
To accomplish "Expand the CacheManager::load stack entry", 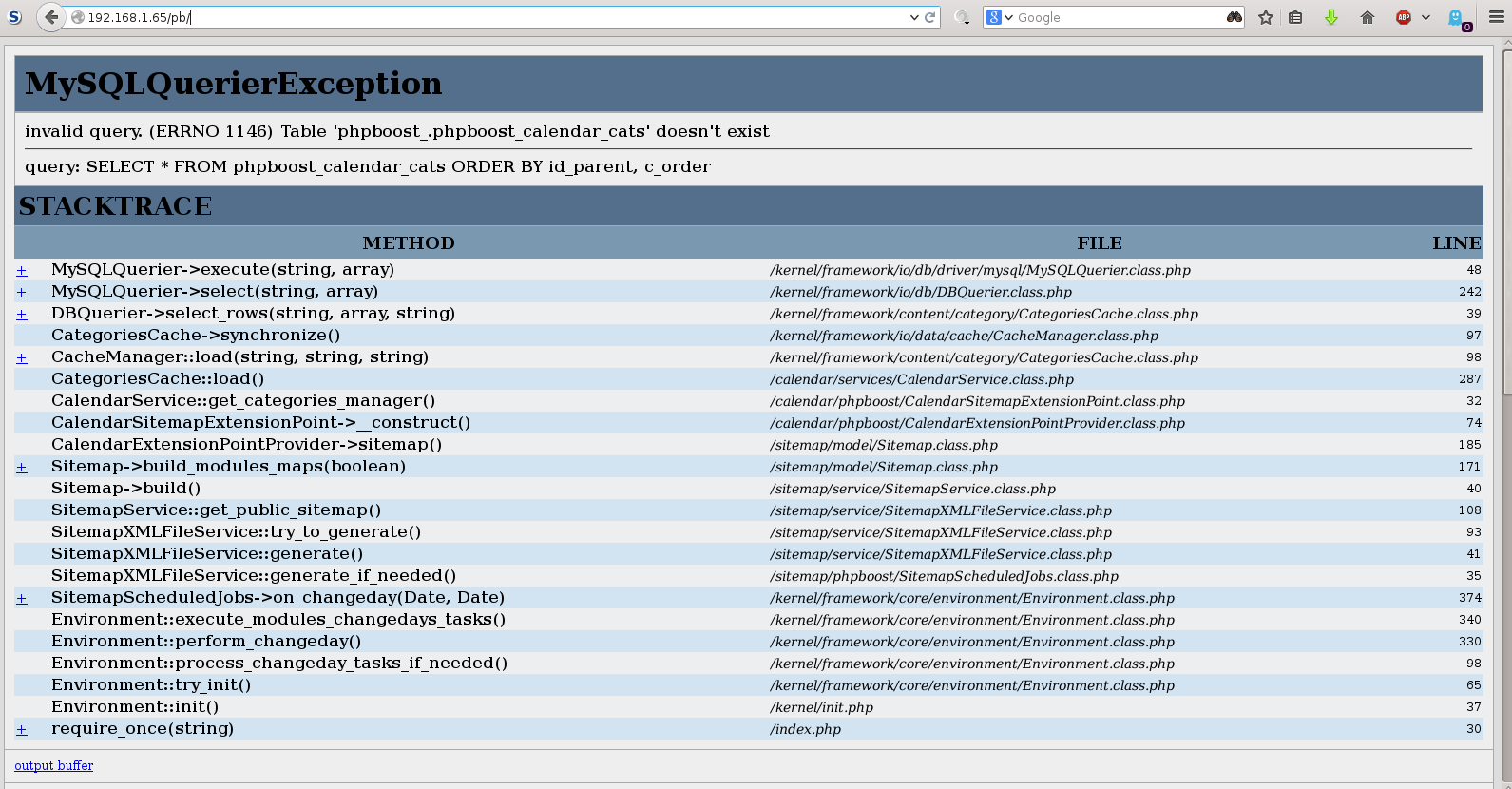I will (22, 358).
